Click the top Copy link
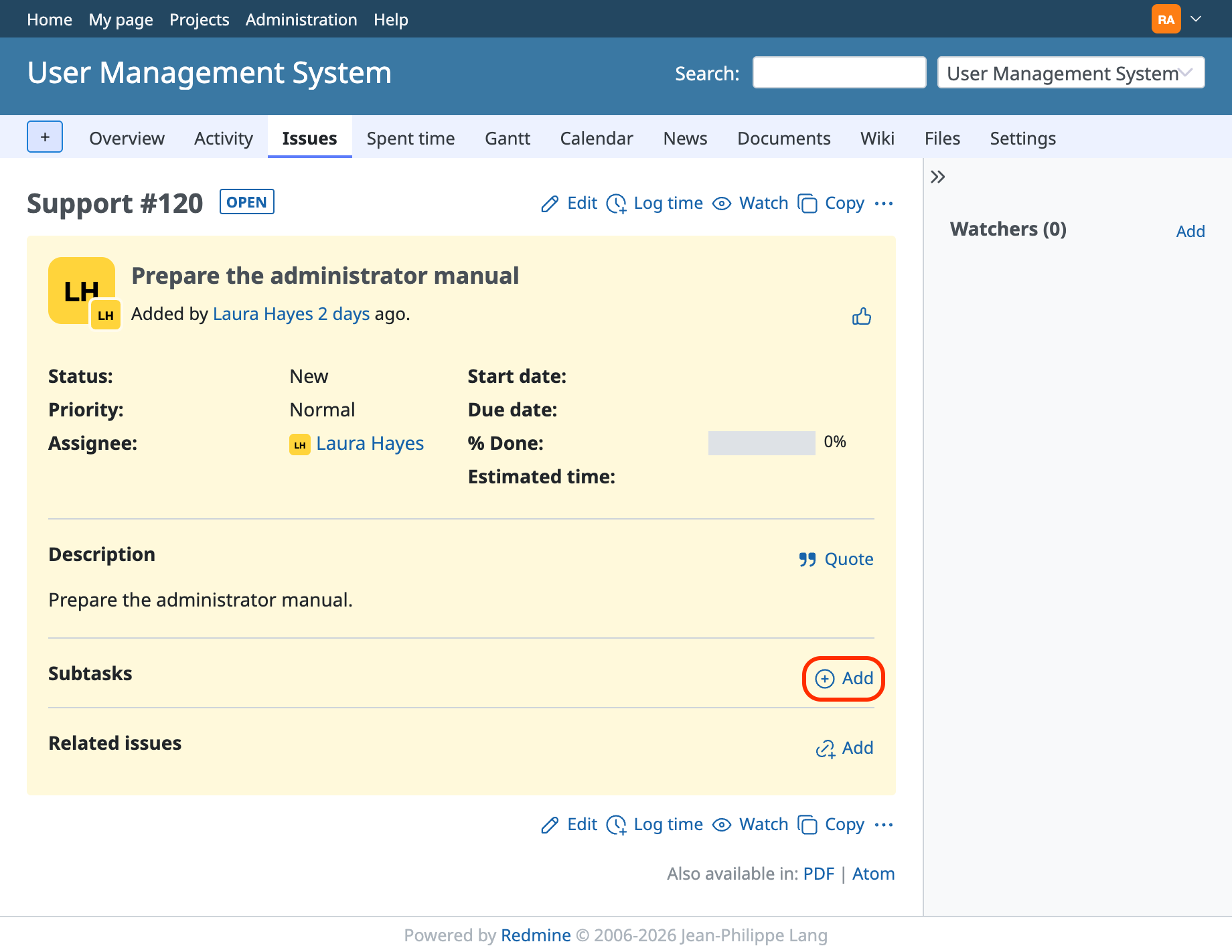1232x952 pixels. tap(831, 203)
